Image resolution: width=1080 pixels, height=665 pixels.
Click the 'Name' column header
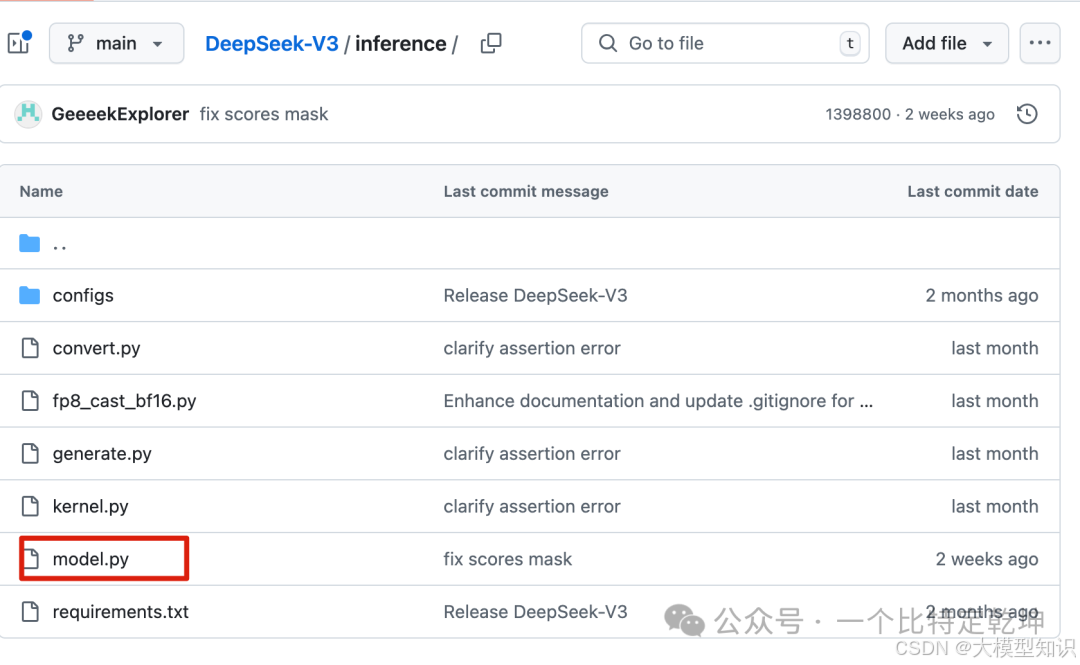(41, 192)
